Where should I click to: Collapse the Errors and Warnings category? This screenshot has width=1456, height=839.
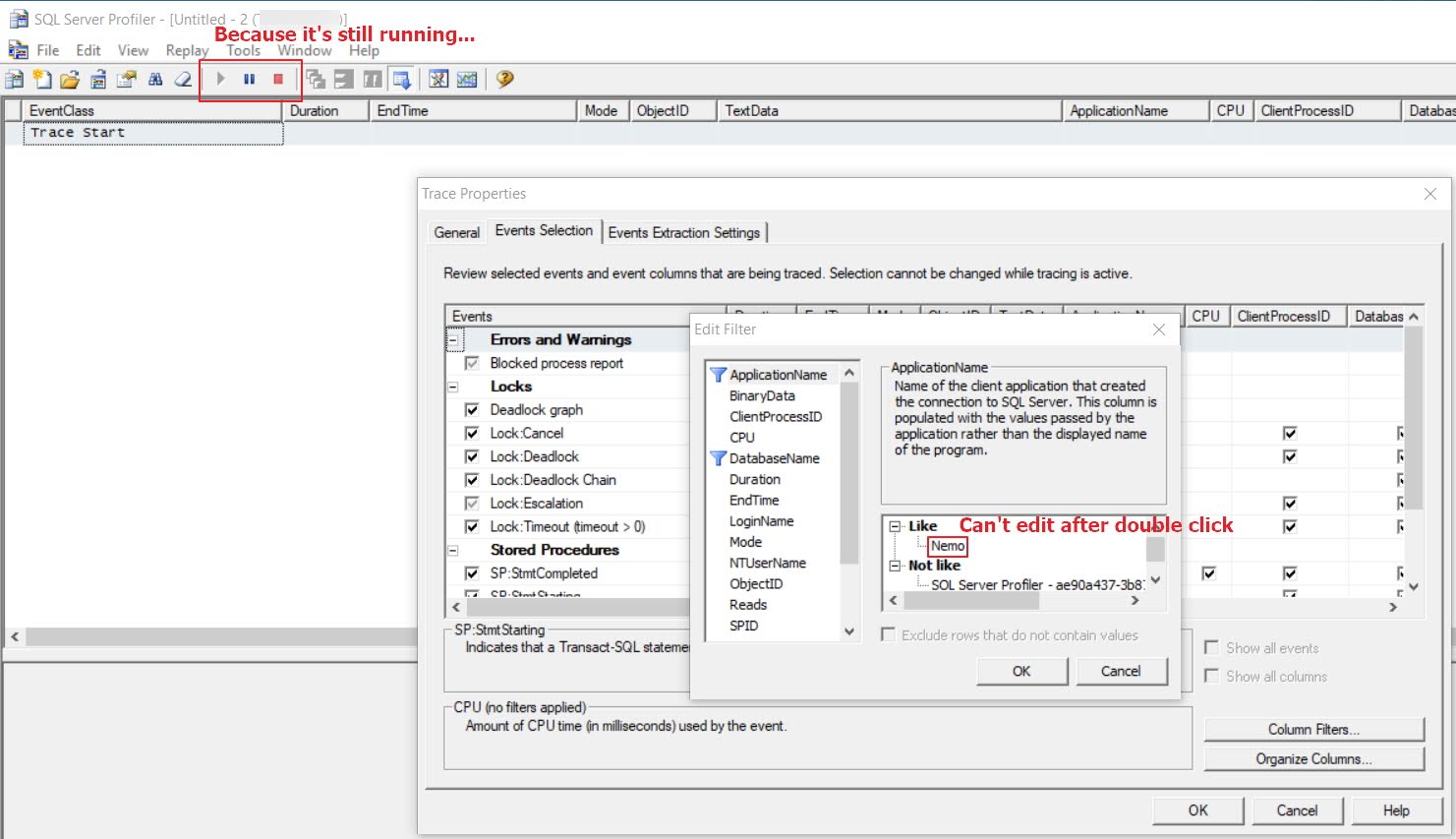(454, 340)
